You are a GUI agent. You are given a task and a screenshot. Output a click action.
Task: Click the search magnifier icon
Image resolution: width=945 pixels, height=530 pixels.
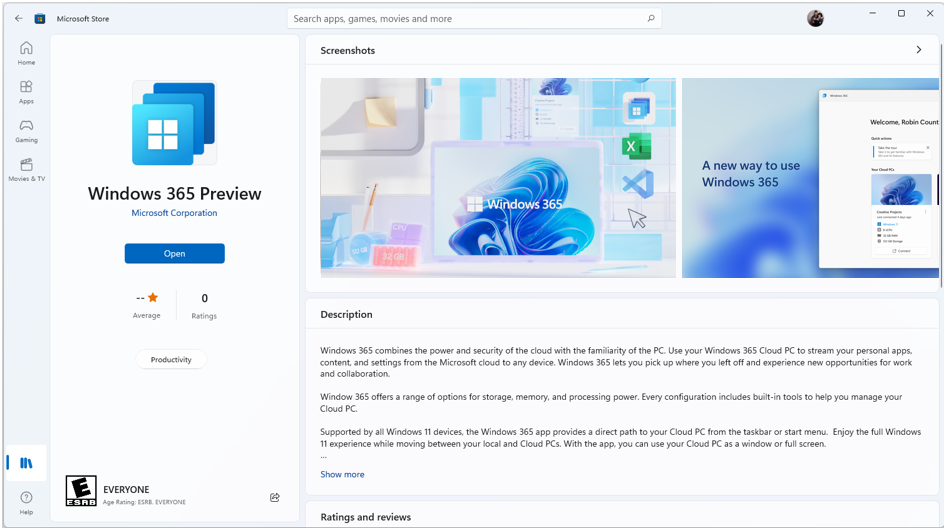point(651,19)
